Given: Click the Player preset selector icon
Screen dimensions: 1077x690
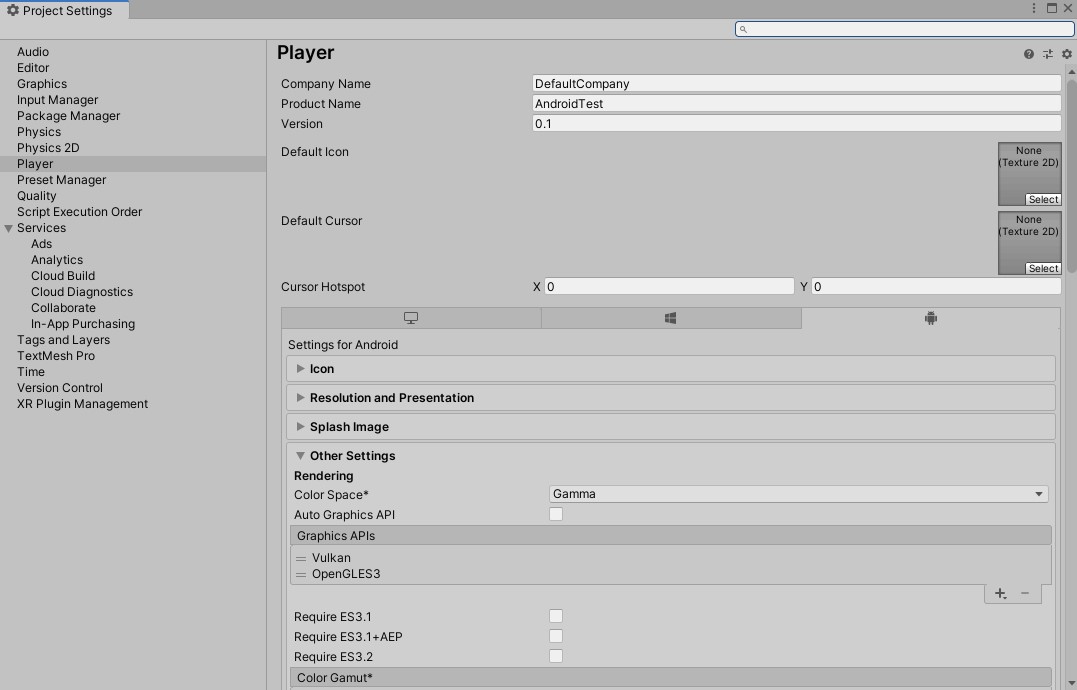Looking at the screenshot, I should [1047, 54].
